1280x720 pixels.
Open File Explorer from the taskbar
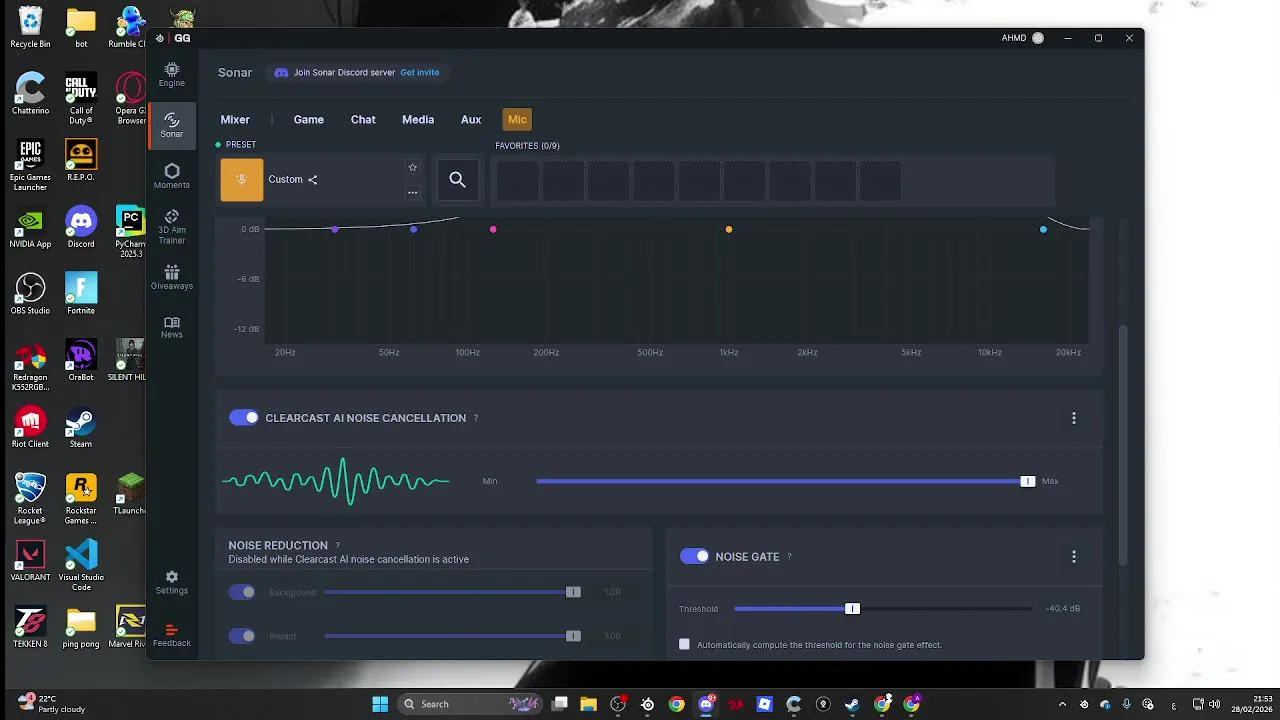pyautogui.click(x=589, y=704)
